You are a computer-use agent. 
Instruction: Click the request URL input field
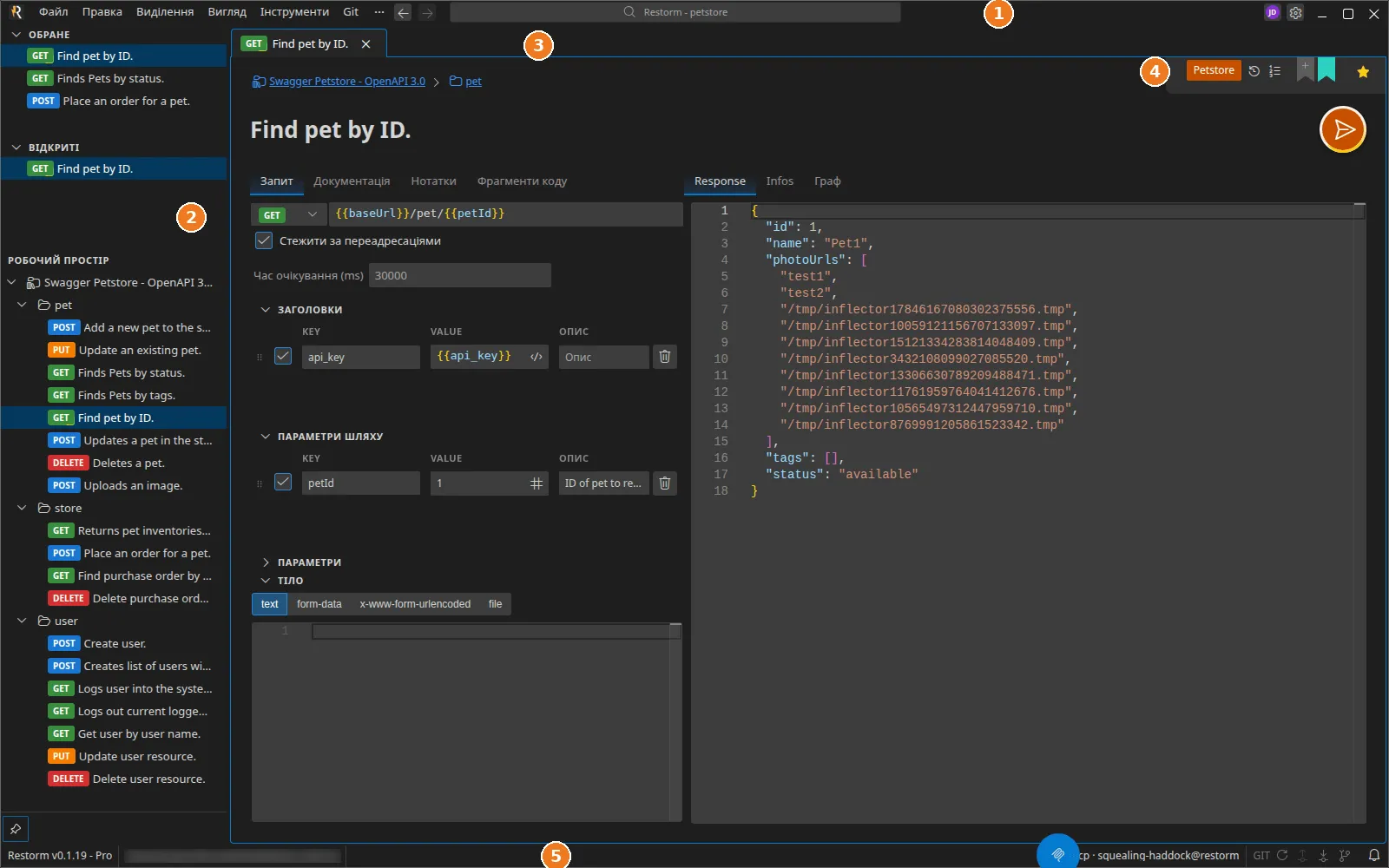[x=505, y=214]
